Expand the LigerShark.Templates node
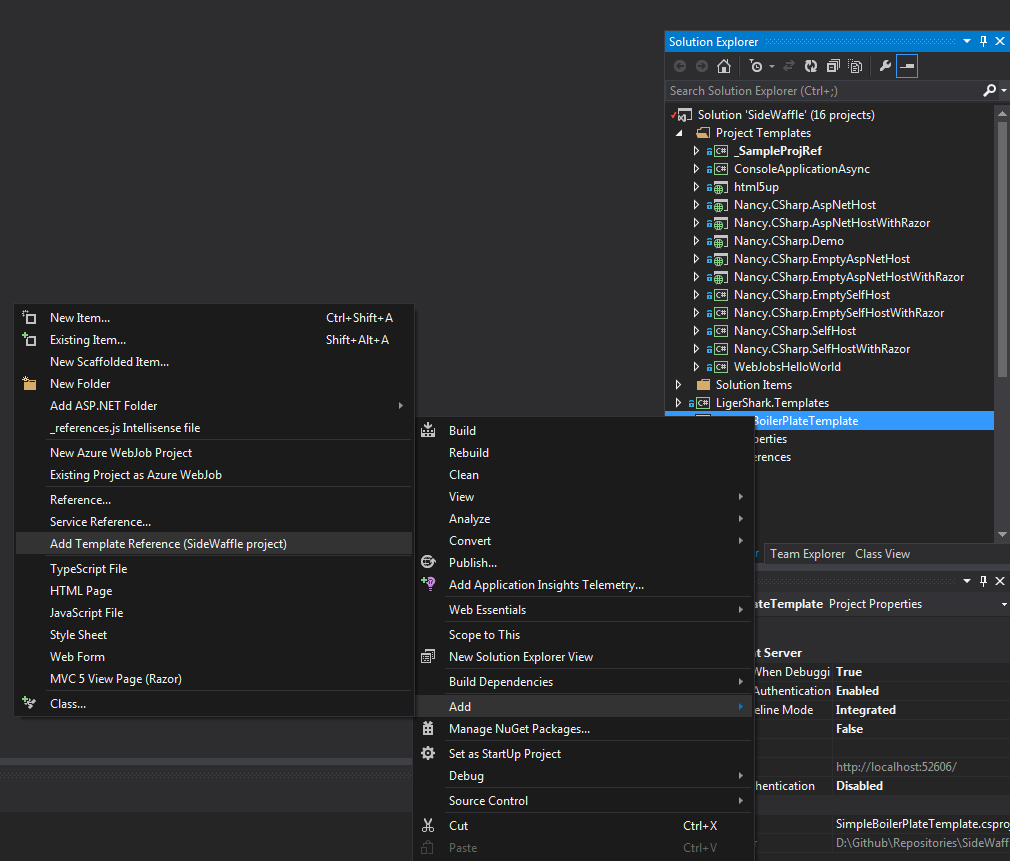 pos(678,402)
